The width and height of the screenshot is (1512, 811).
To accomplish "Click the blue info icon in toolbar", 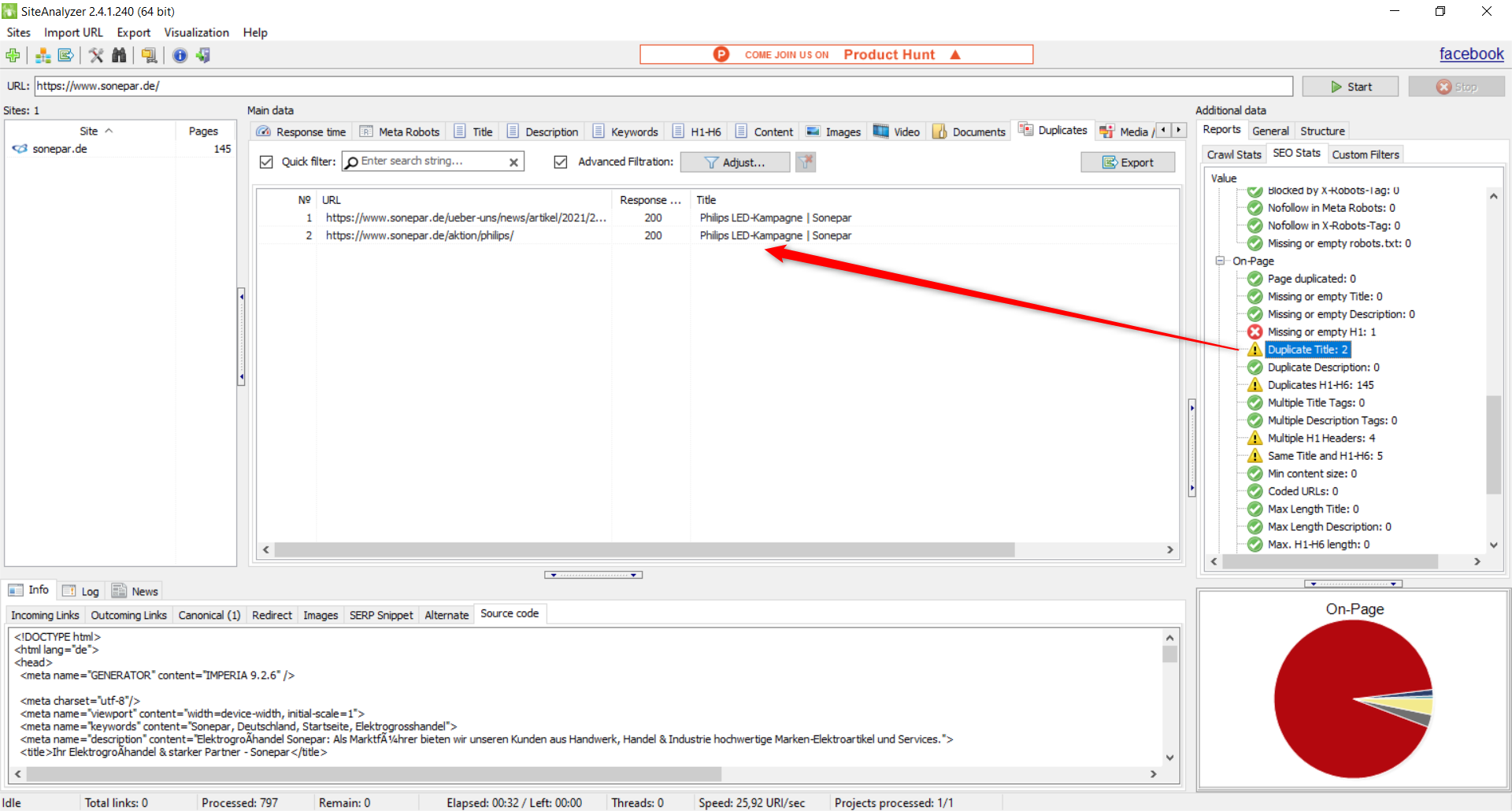I will click(x=180, y=55).
